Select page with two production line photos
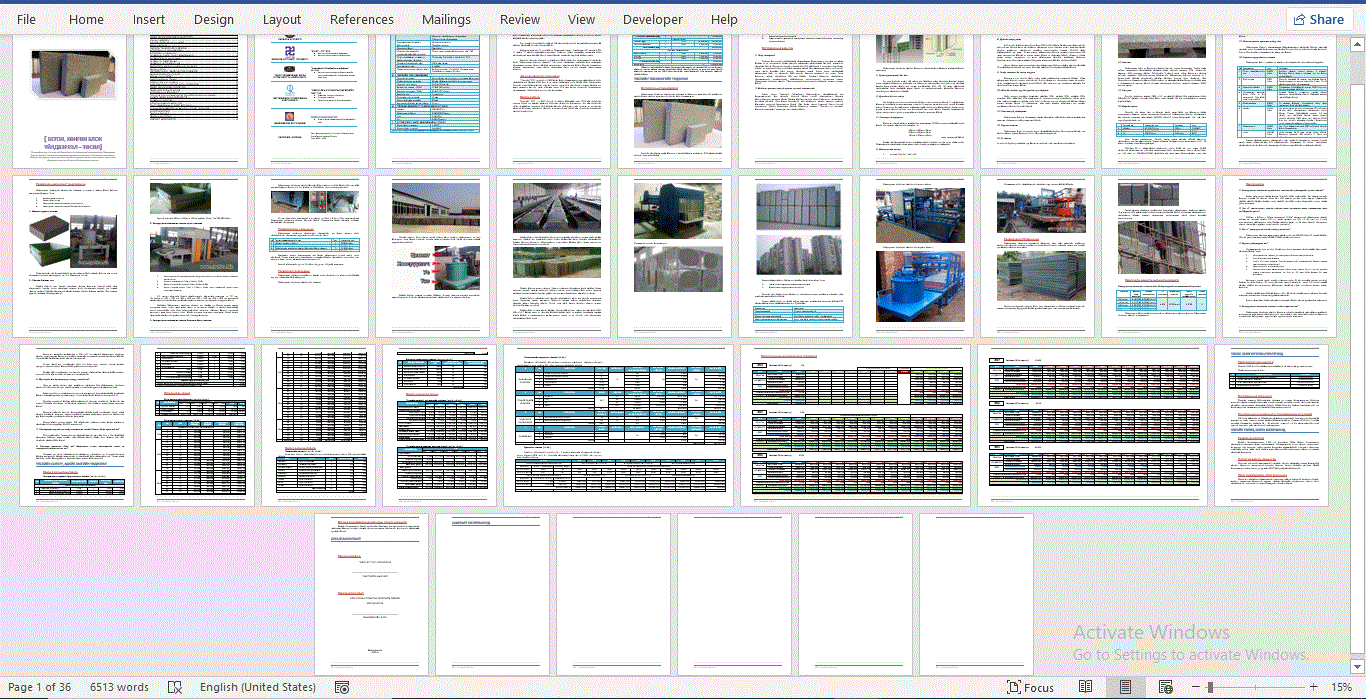This screenshot has width=1366, height=699. [x=554, y=257]
